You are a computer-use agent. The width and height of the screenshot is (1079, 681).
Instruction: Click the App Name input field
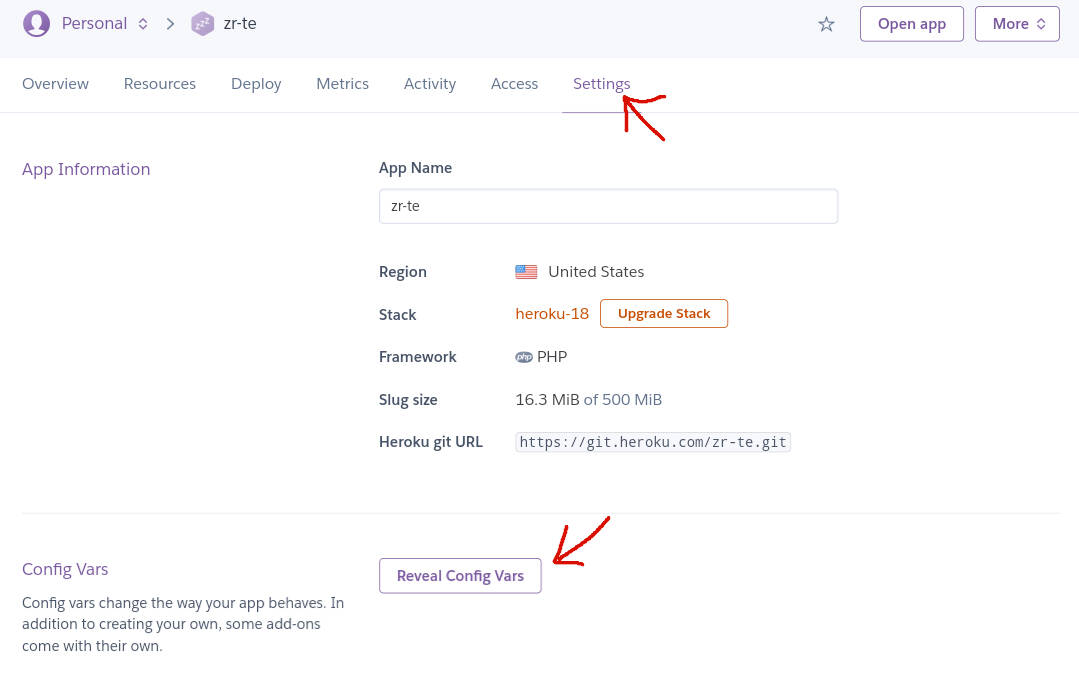click(608, 206)
